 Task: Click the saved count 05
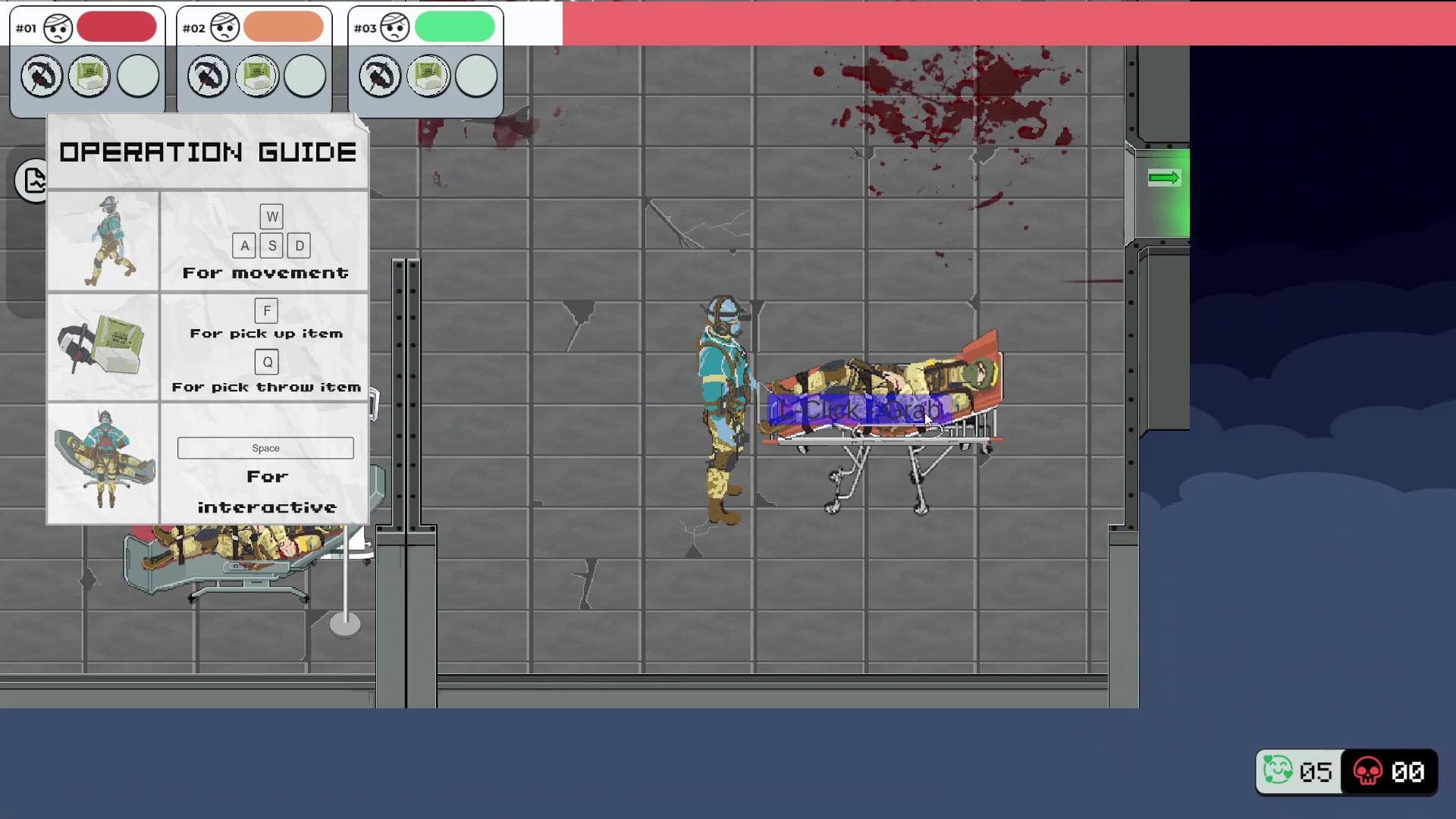click(1316, 772)
